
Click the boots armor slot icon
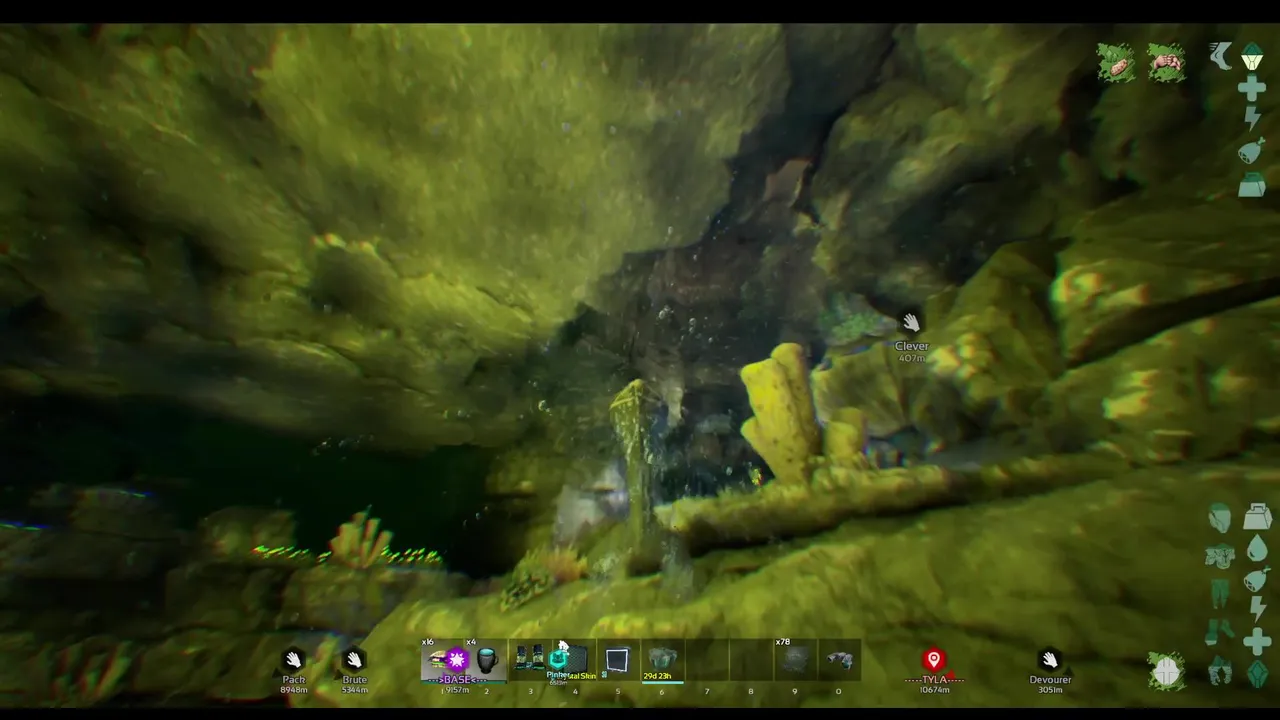(1219, 632)
